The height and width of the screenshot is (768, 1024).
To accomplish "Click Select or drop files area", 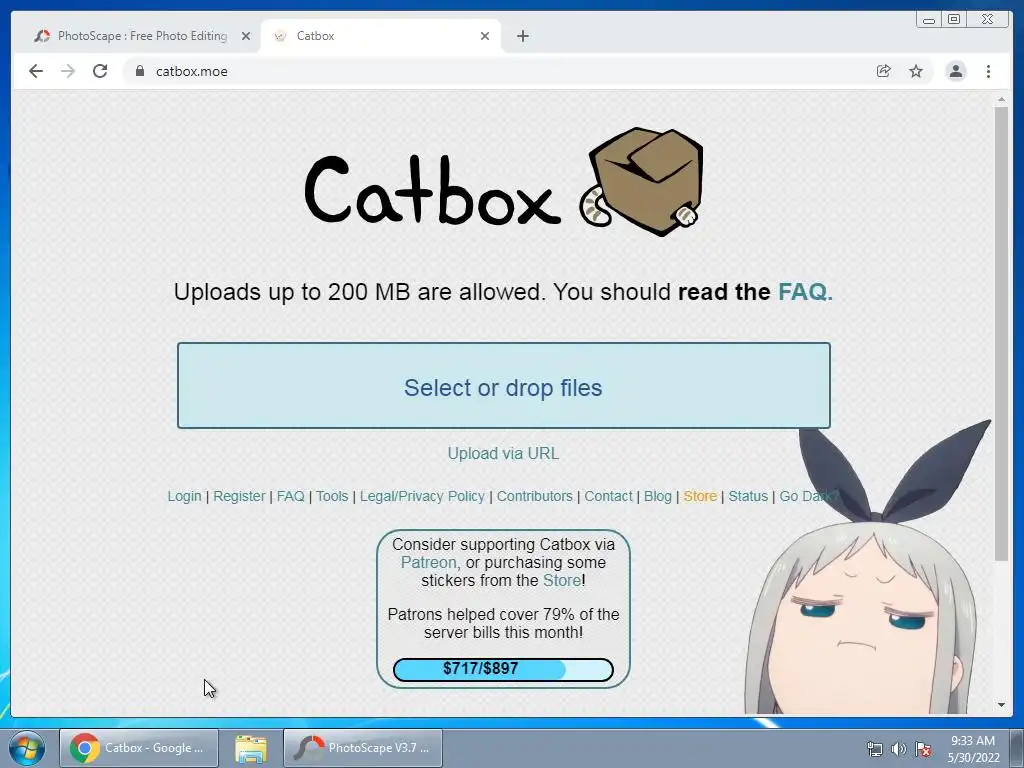I will pos(504,385).
